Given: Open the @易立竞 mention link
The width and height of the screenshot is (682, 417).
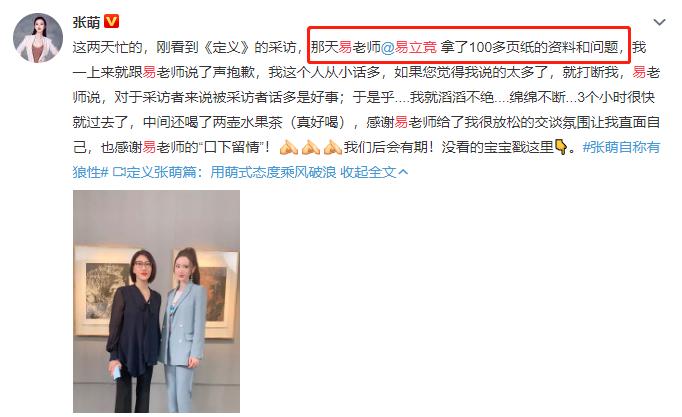Looking at the screenshot, I should pos(408,47).
